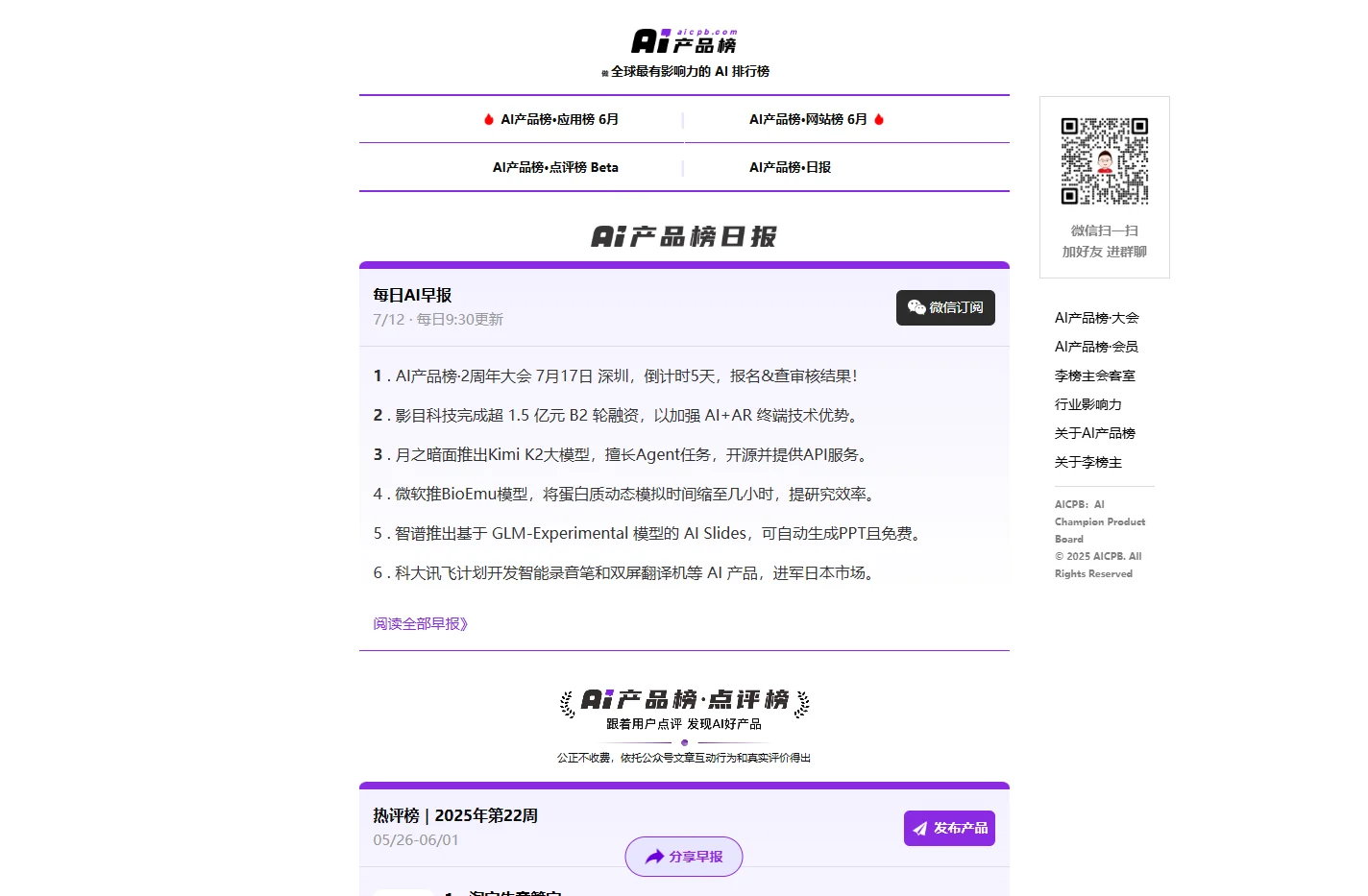Open AI产品榜•应用榜 6月 tab

(x=559, y=119)
